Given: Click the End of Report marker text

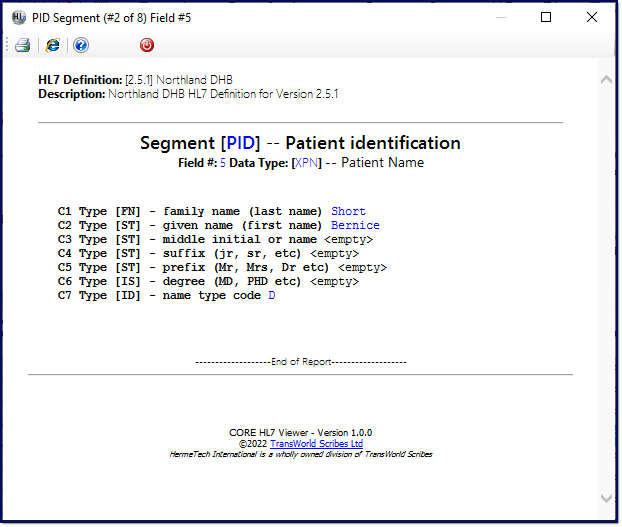Looking at the screenshot, I should pyautogui.click(x=301, y=362).
